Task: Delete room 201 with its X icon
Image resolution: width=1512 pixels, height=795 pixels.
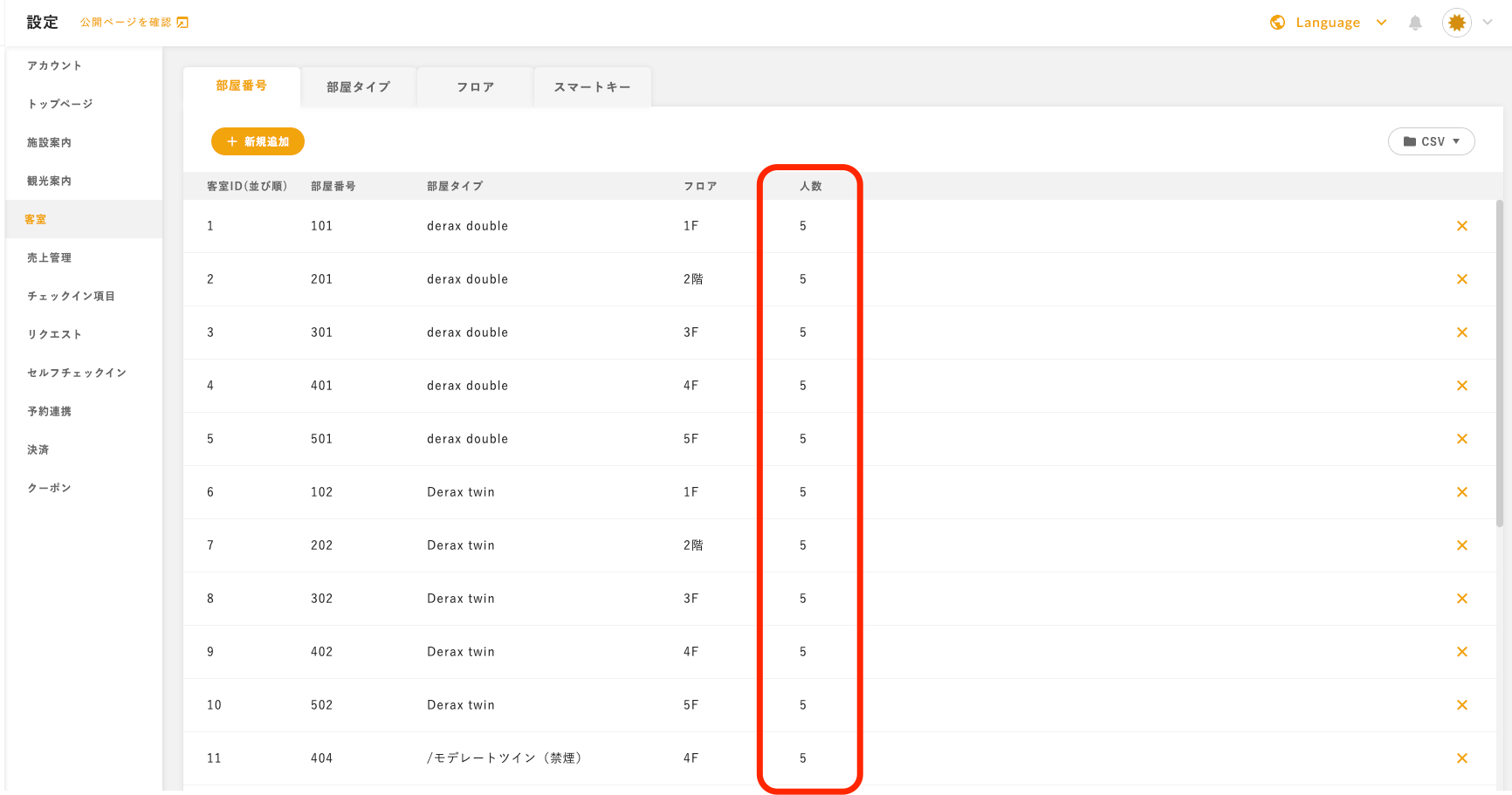Action: pyautogui.click(x=1462, y=279)
